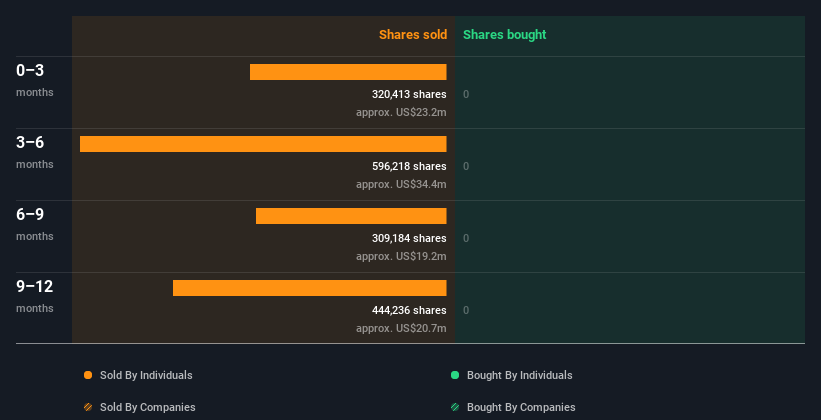Viewport: 821px width, 420px height.
Task: Click the bought value 0 in 0–3 months row
Action: pos(466,94)
